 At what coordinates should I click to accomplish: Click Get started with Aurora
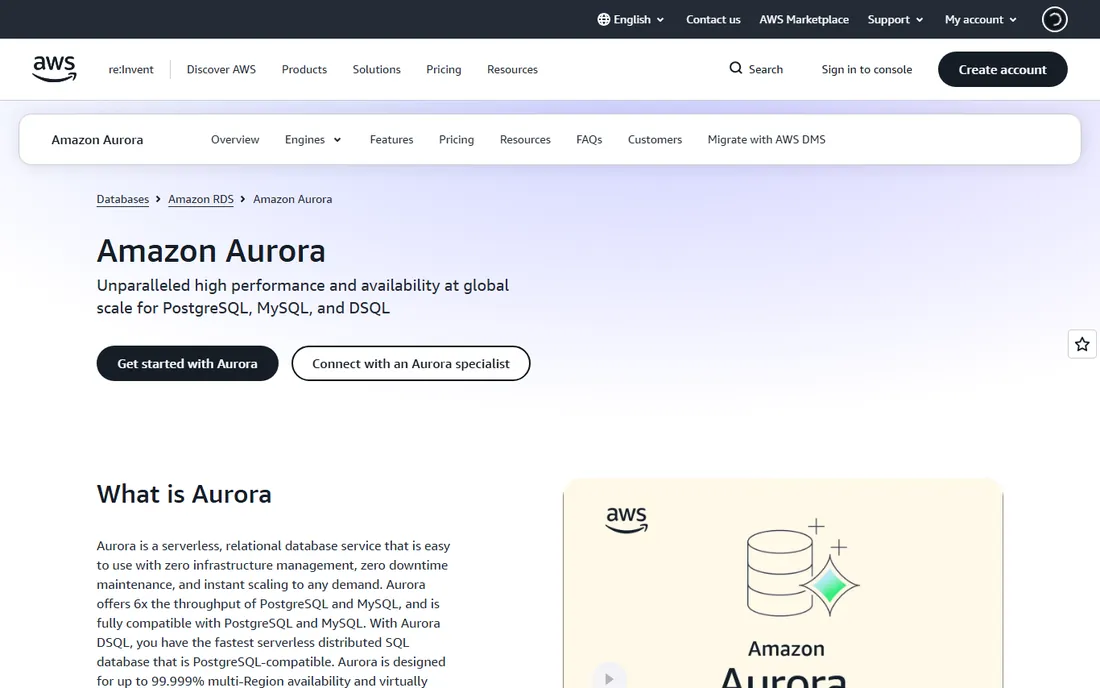[x=187, y=363]
